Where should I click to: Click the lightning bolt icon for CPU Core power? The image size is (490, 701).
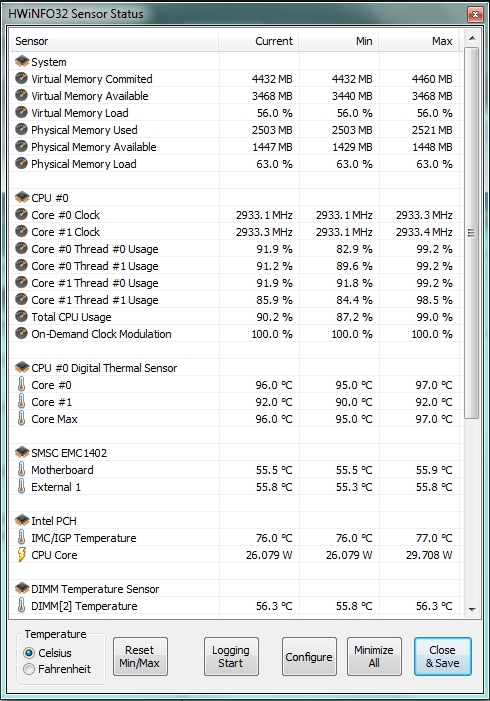click(21, 554)
